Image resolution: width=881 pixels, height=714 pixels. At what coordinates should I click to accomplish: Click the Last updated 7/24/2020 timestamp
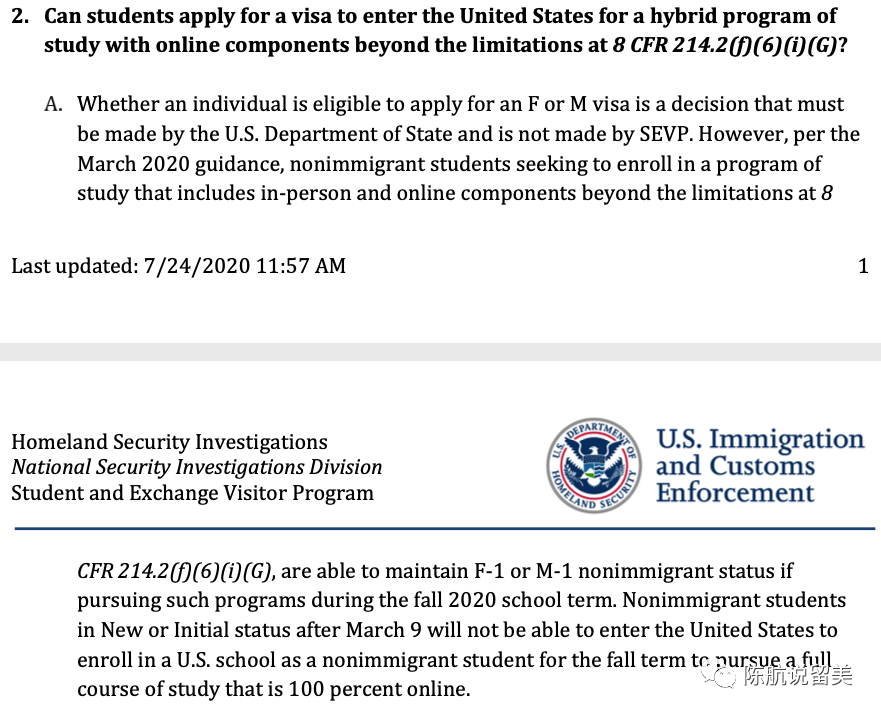coord(179,266)
